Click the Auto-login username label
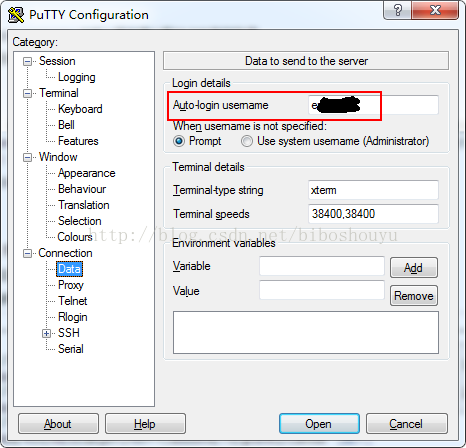 220,105
